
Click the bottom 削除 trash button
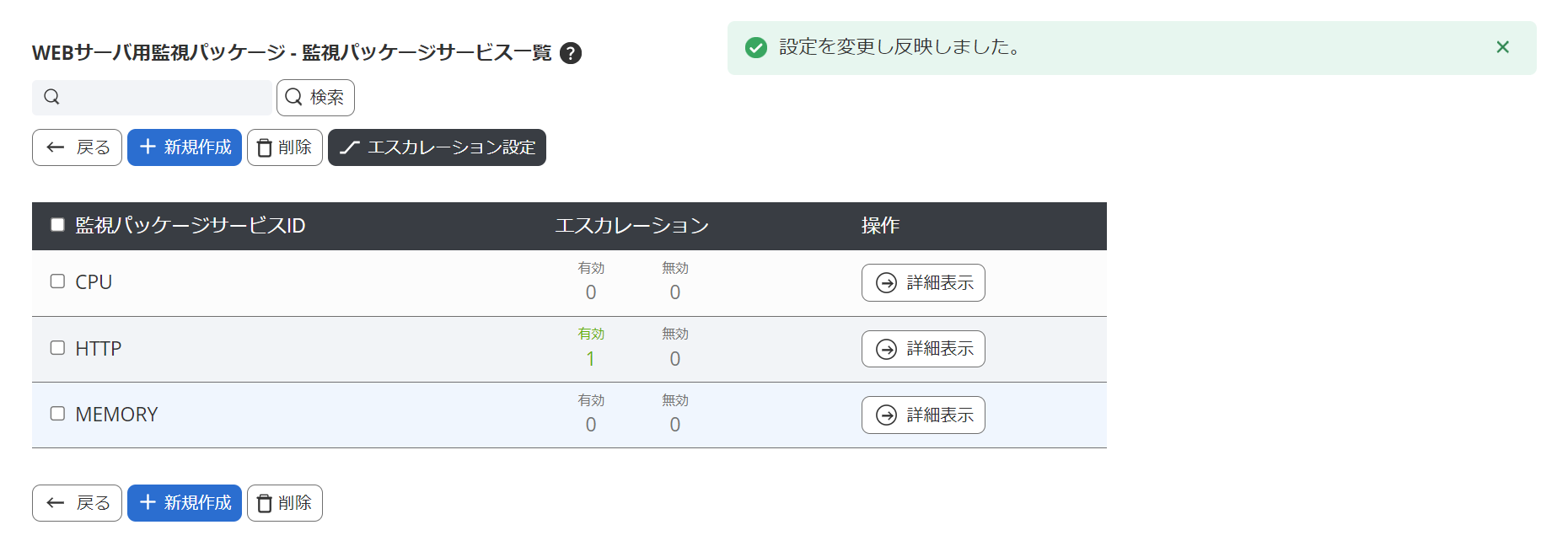[285, 503]
